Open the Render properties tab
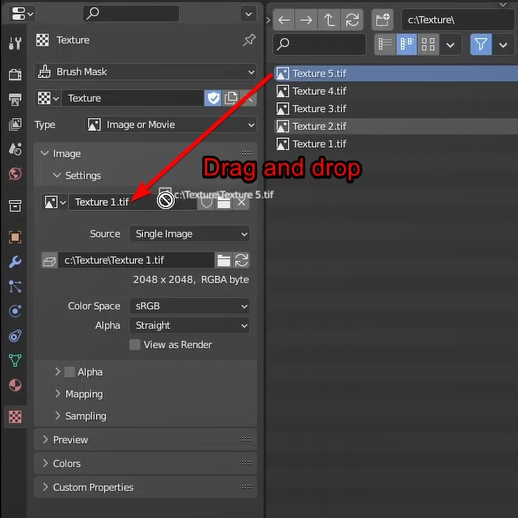The image size is (518, 518). pos(15,74)
